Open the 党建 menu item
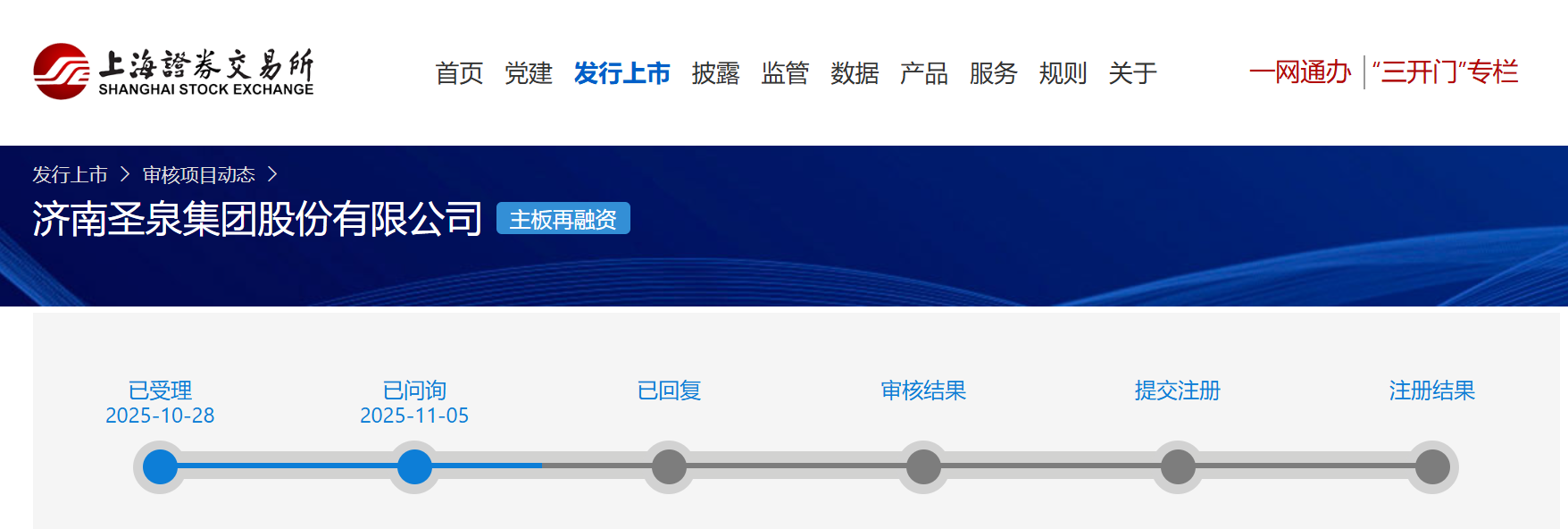 pos(529,73)
